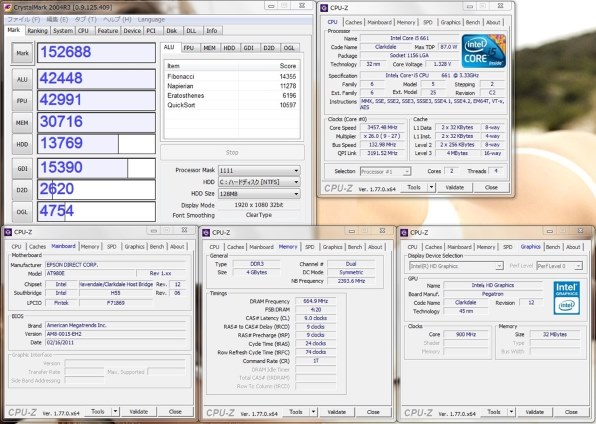Open Caches tab in top-right CPU-Z window
The height and width of the screenshot is (424, 596).
click(x=353, y=22)
